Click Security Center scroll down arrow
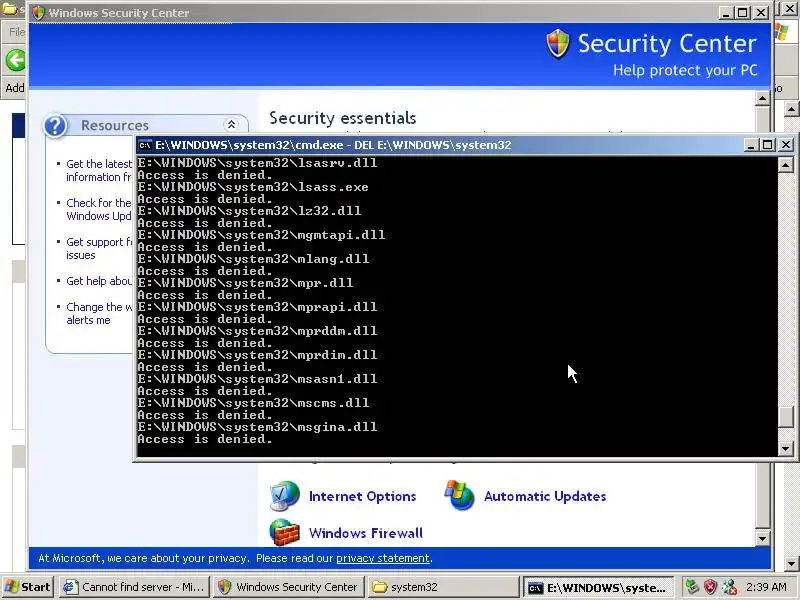This screenshot has width=800, height=600. click(762, 538)
